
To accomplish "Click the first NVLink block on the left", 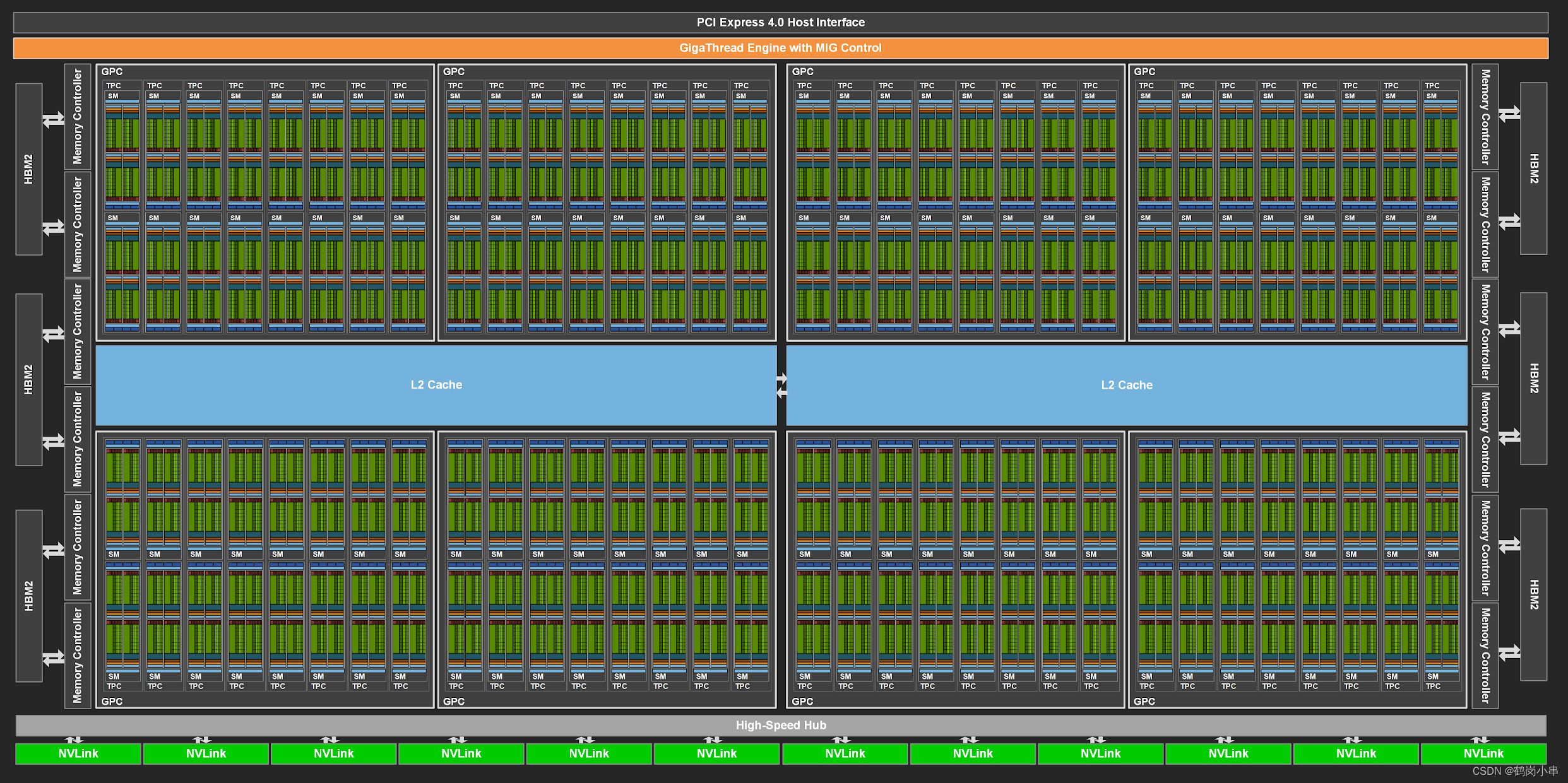I will pyautogui.click(x=78, y=753).
